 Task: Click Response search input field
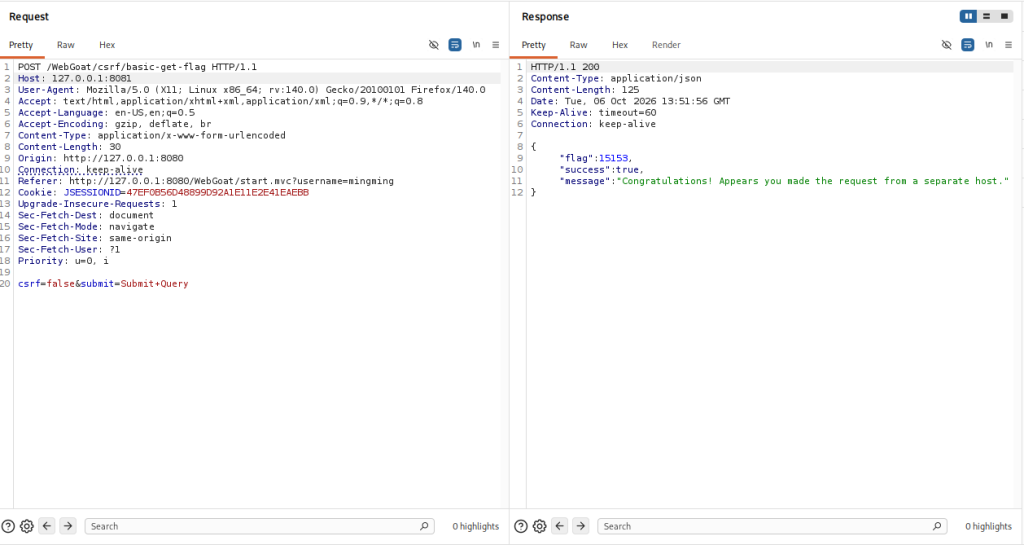coord(772,526)
